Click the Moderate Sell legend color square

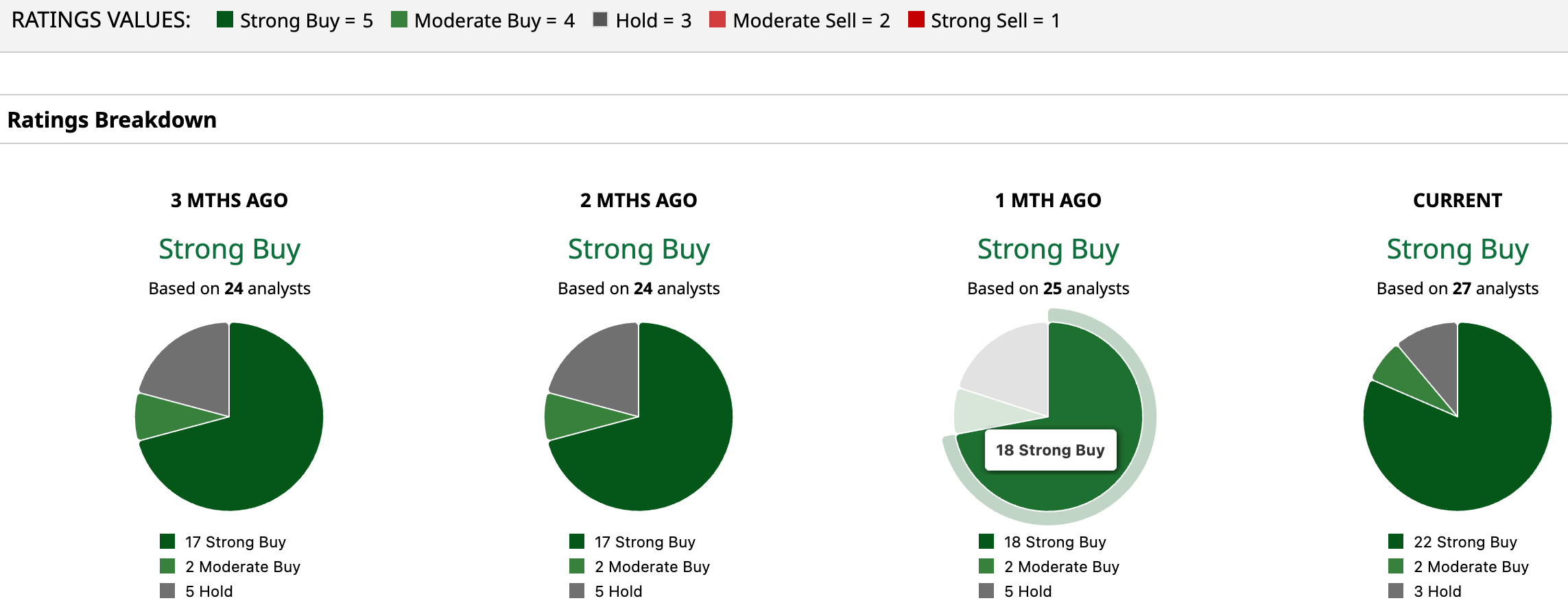click(x=717, y=19)
